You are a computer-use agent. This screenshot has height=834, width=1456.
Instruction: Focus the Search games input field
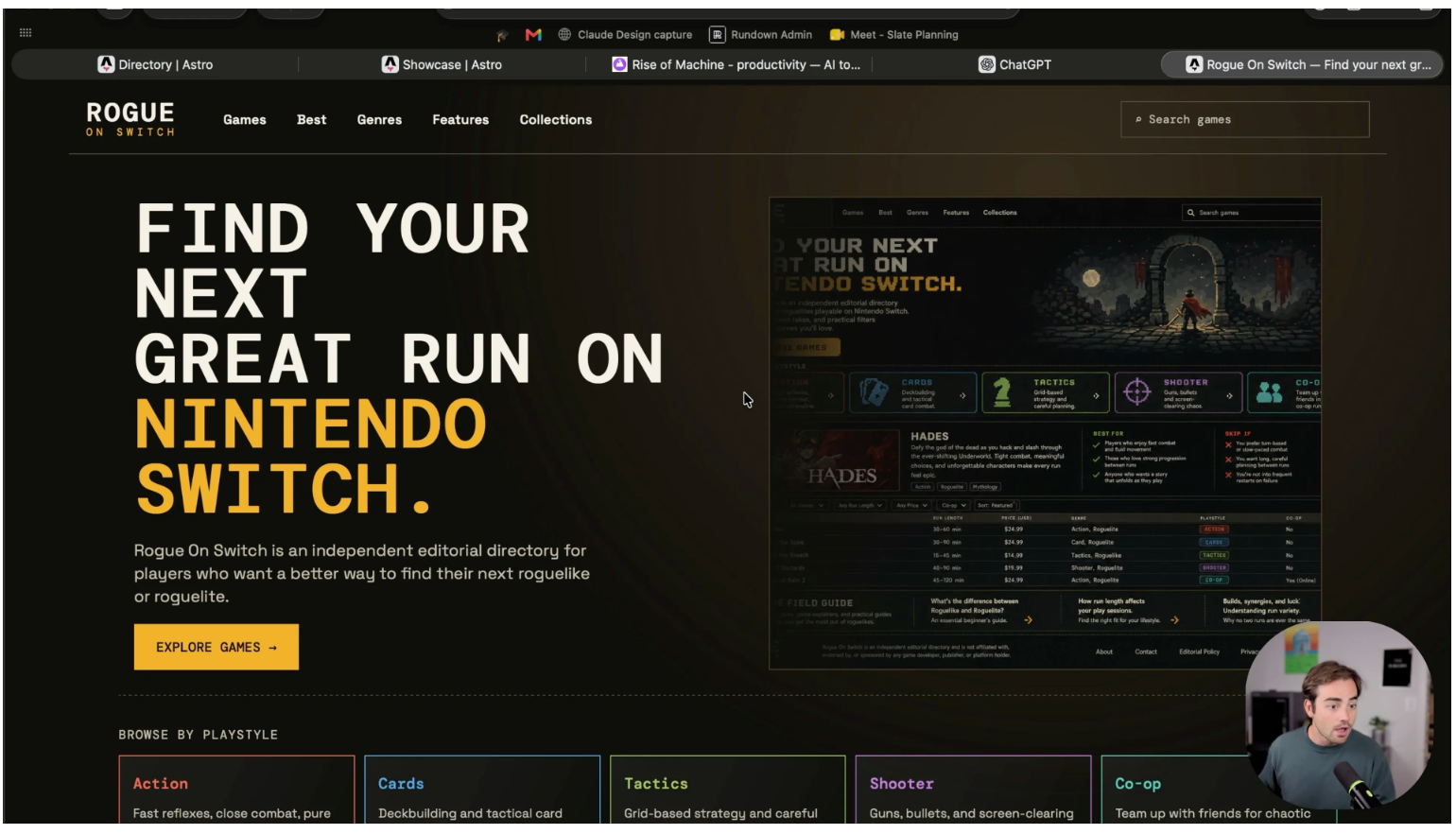1245,119
